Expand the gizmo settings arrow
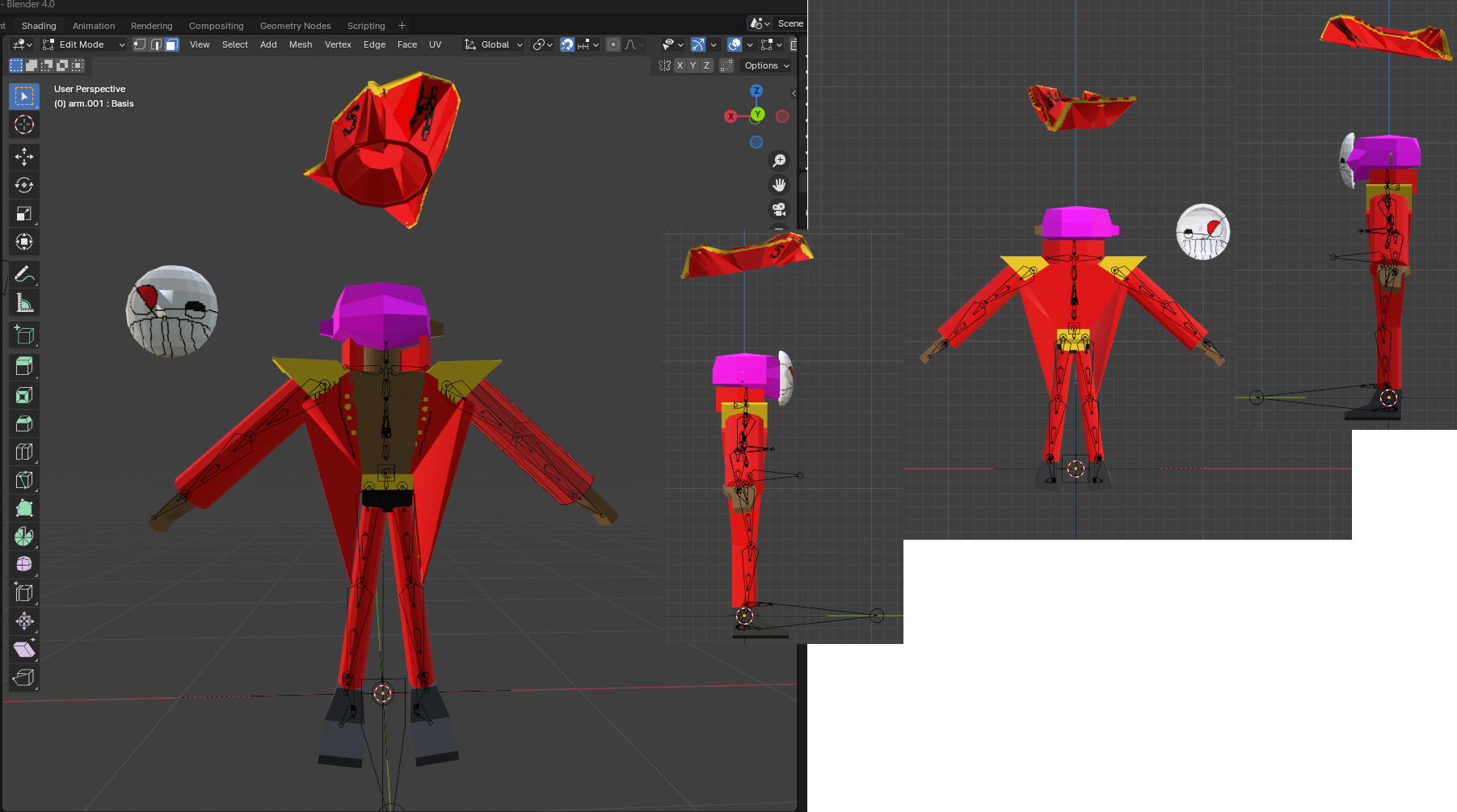1457x812 pixels. [714, 44]
